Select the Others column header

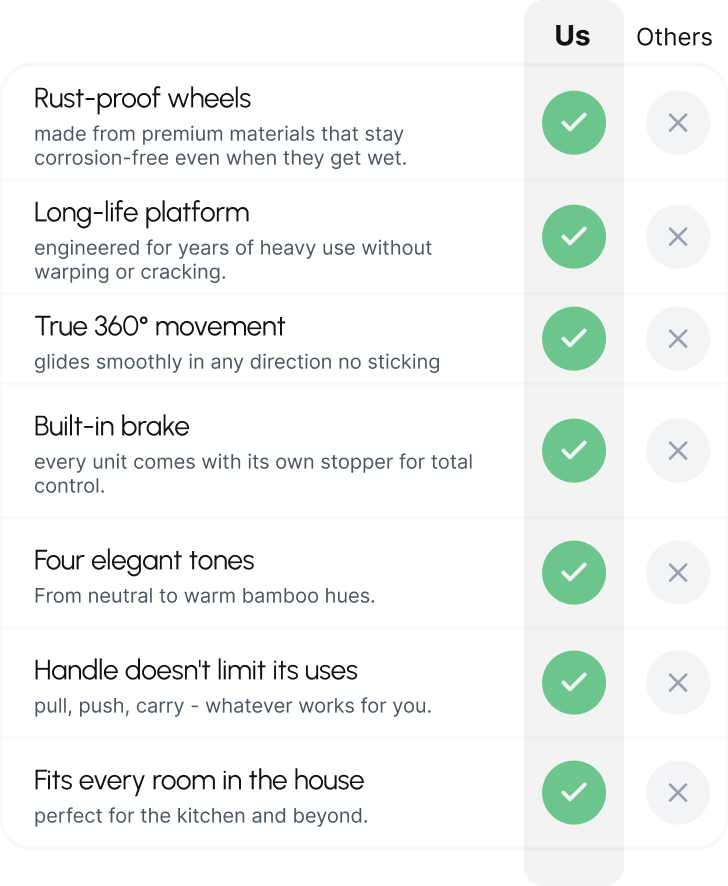click(x=674, y=38)
